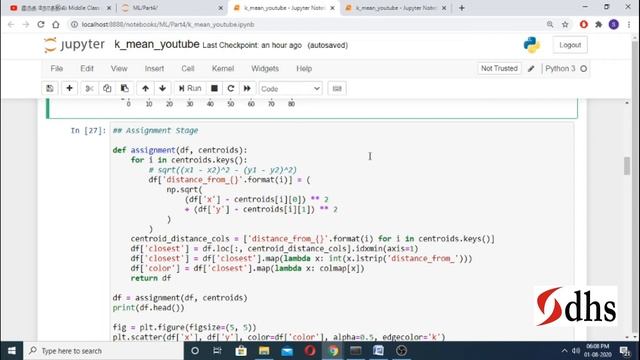Open the browser extensions puzzle icon
This screenshot has width=640, height=360.
click(x=598, y=24)
